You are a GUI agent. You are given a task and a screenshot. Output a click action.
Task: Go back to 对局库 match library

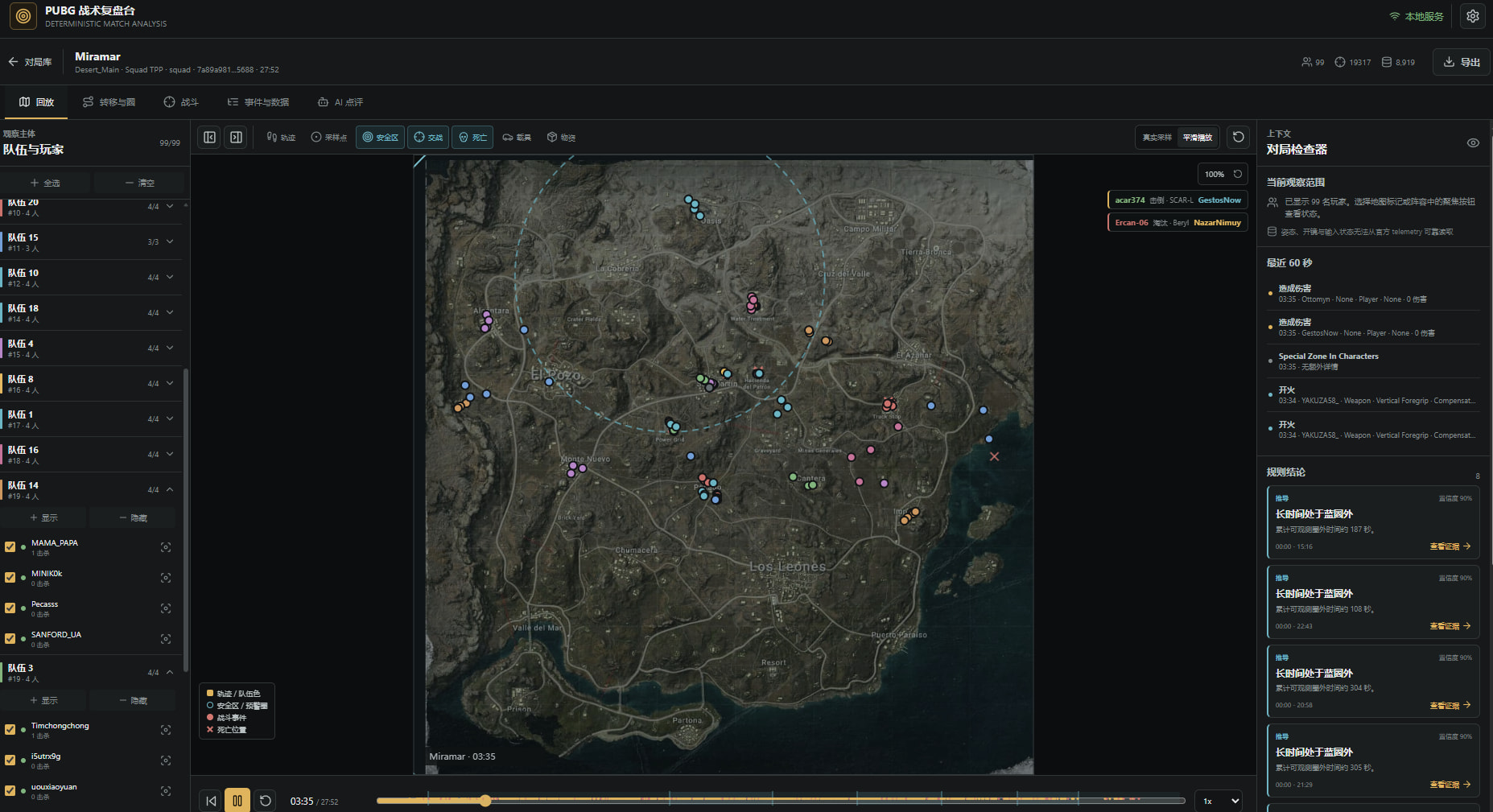click(30, 62)
